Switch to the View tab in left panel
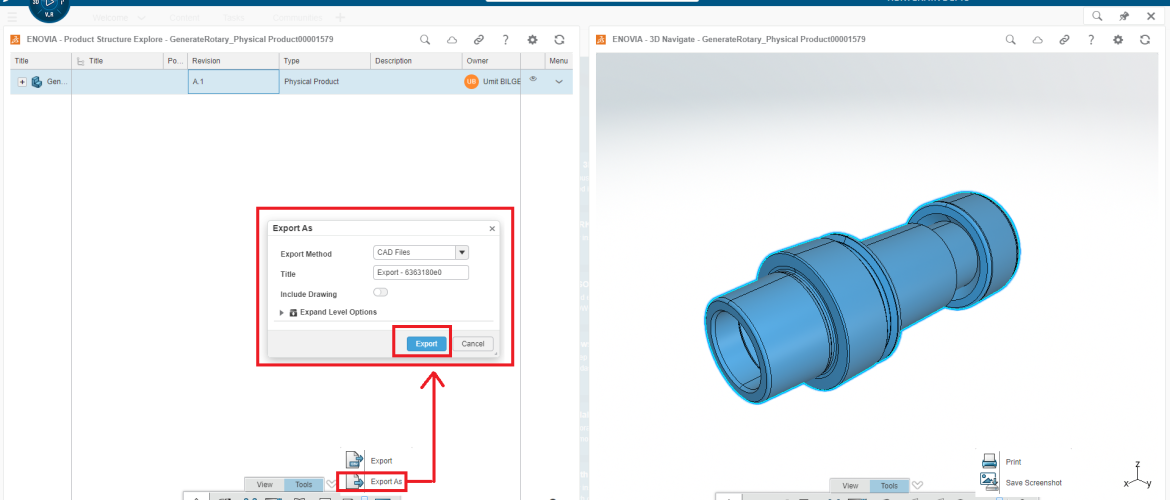The height and width of the screenshot is (500, 1170). (264, 485)
